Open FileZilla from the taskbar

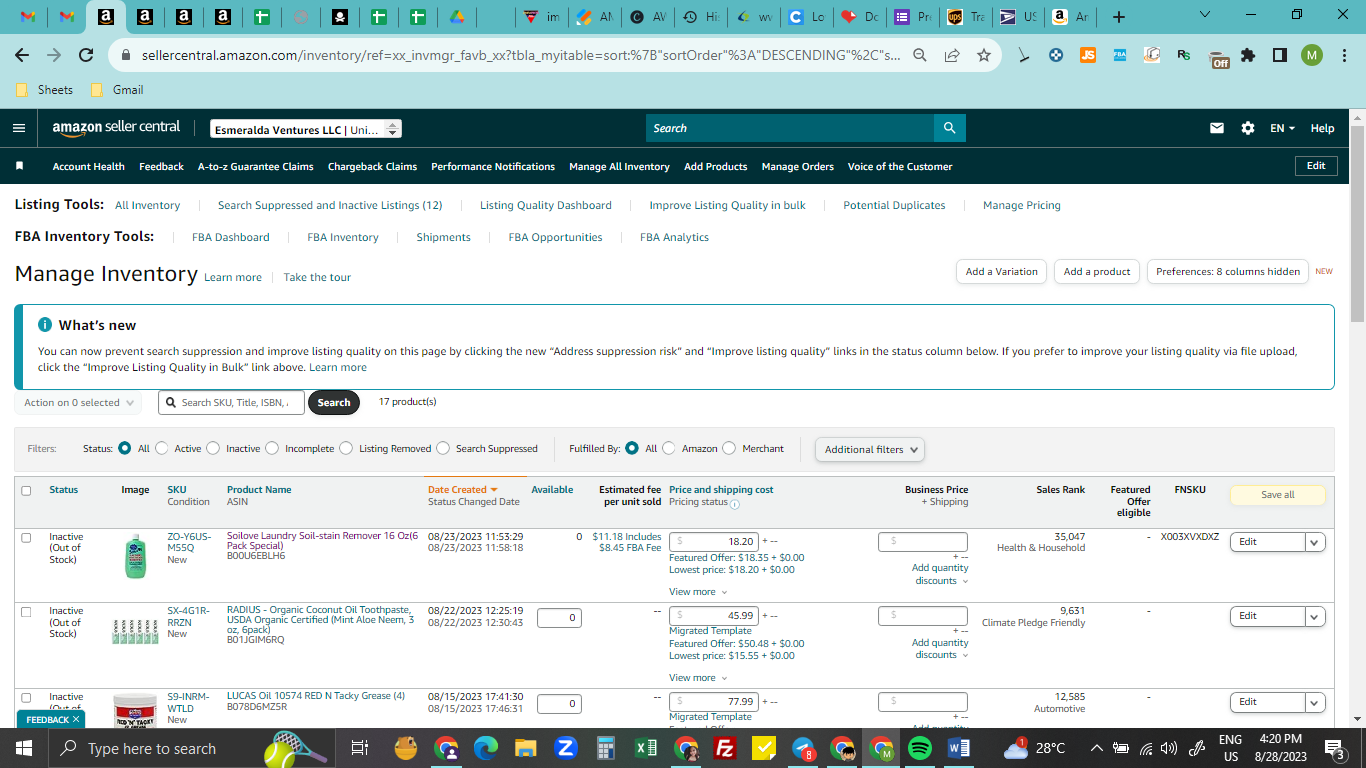click(x=726, y=748)
